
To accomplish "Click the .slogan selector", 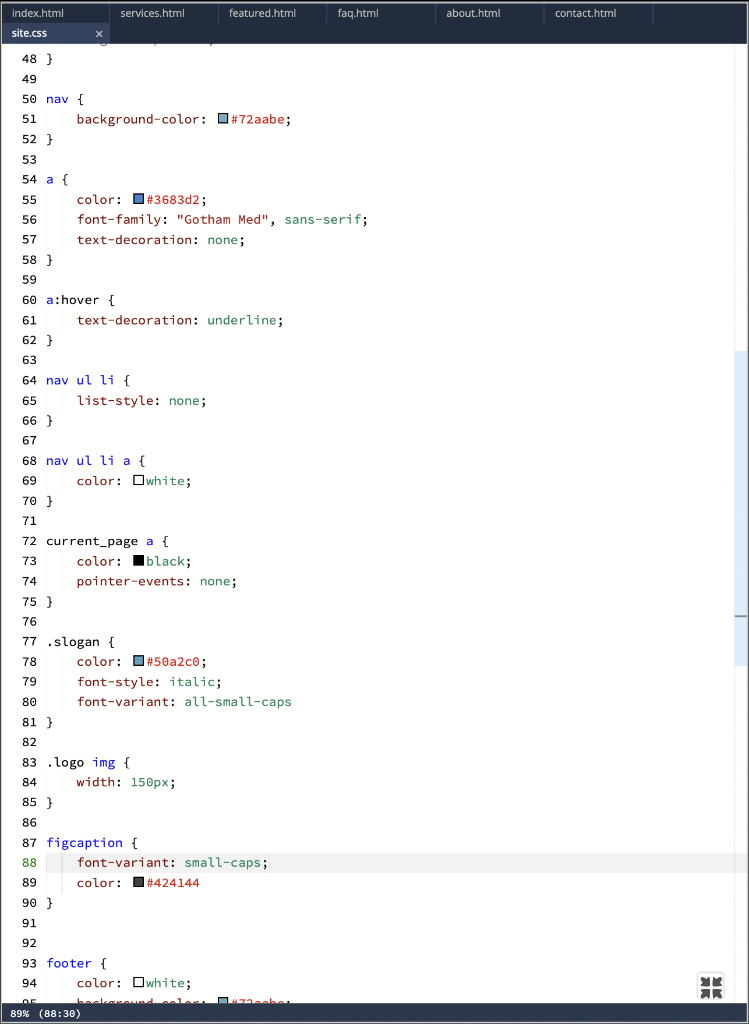I will [x=72, y=642].
